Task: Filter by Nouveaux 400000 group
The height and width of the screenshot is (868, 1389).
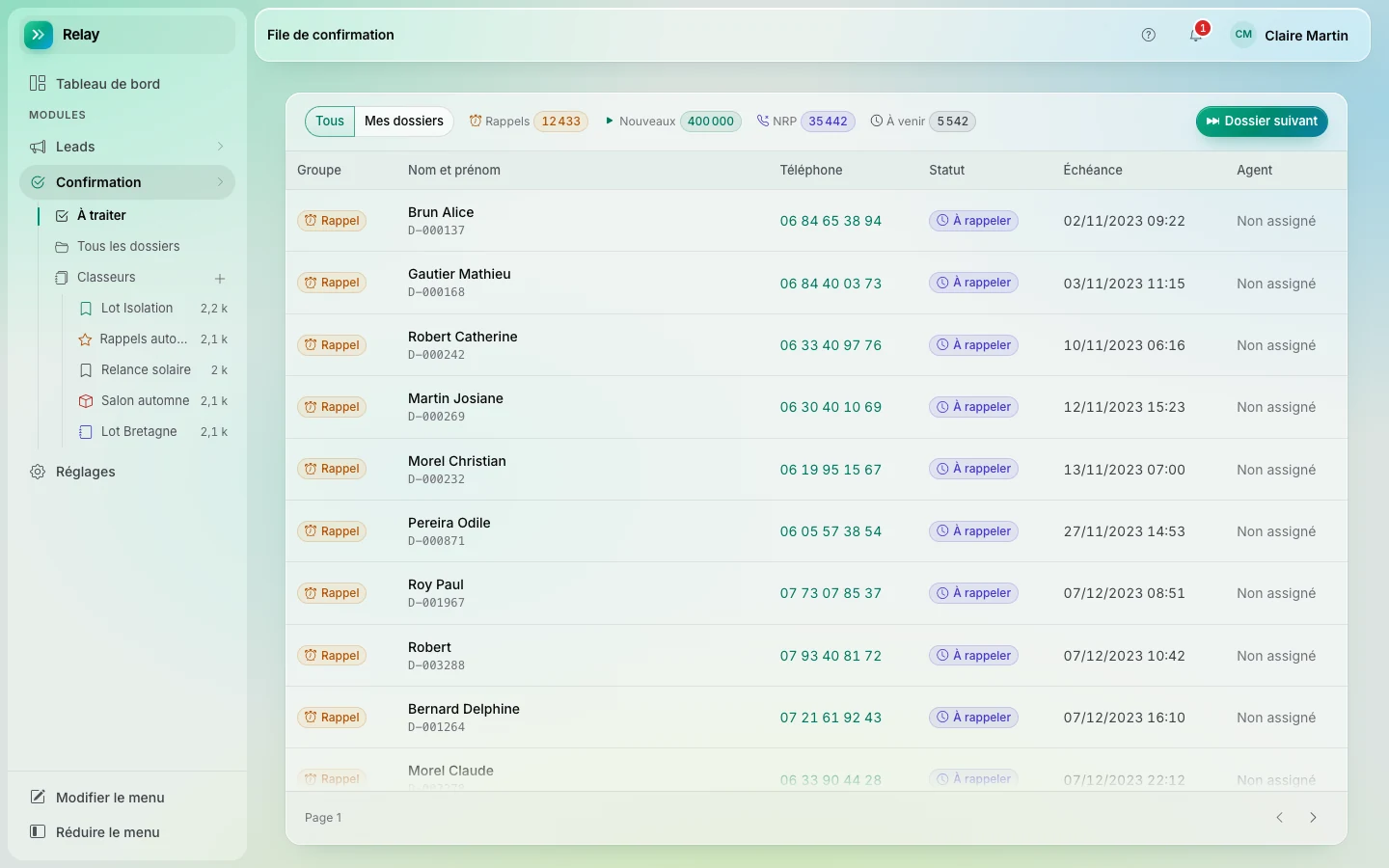Action: tap(673, 122)
